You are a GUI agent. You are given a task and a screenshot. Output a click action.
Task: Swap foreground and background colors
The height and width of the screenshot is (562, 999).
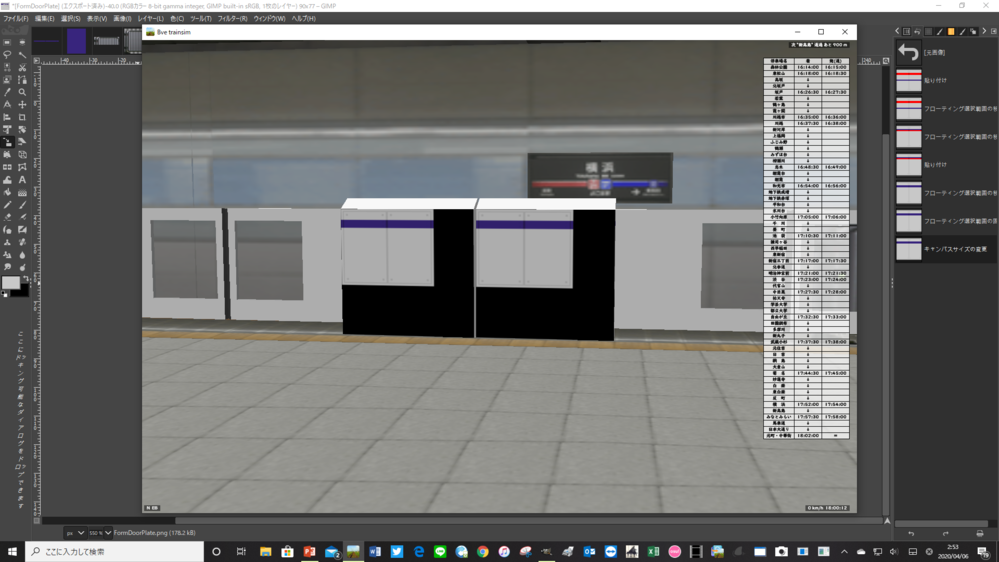click(x=25, y=279)
